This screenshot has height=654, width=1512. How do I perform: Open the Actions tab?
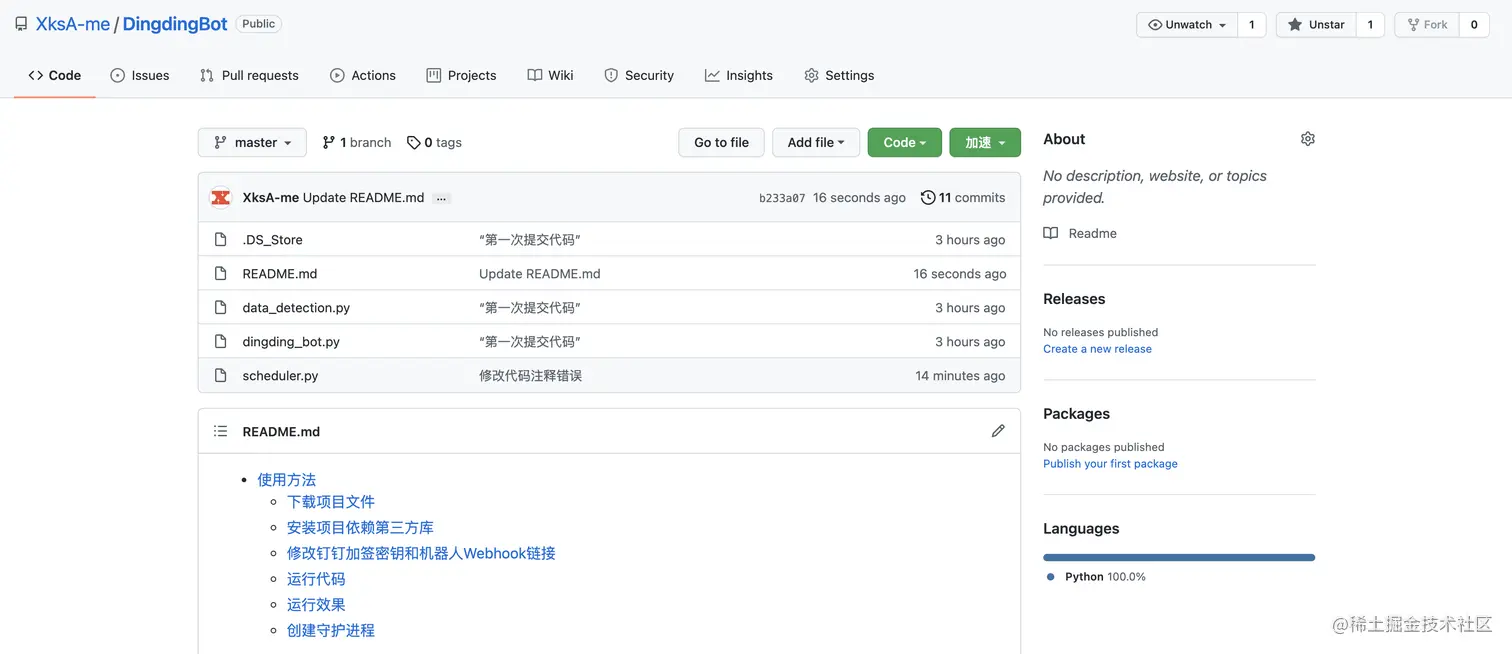point(363,75)
